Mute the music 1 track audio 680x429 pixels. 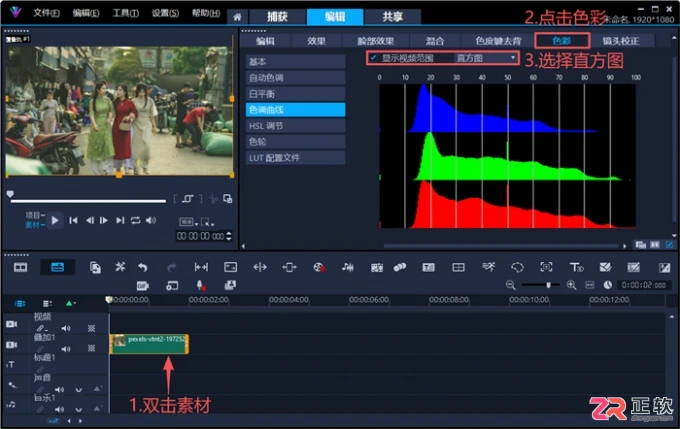click(59, 409)
